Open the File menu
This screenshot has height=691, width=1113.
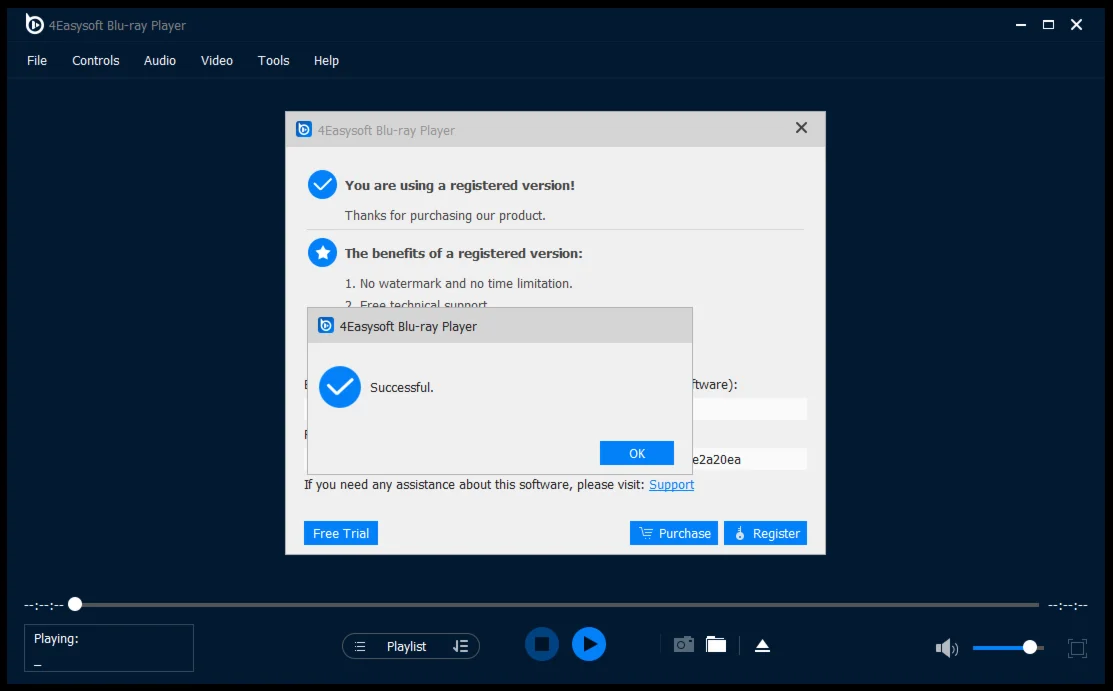point(37,61)
